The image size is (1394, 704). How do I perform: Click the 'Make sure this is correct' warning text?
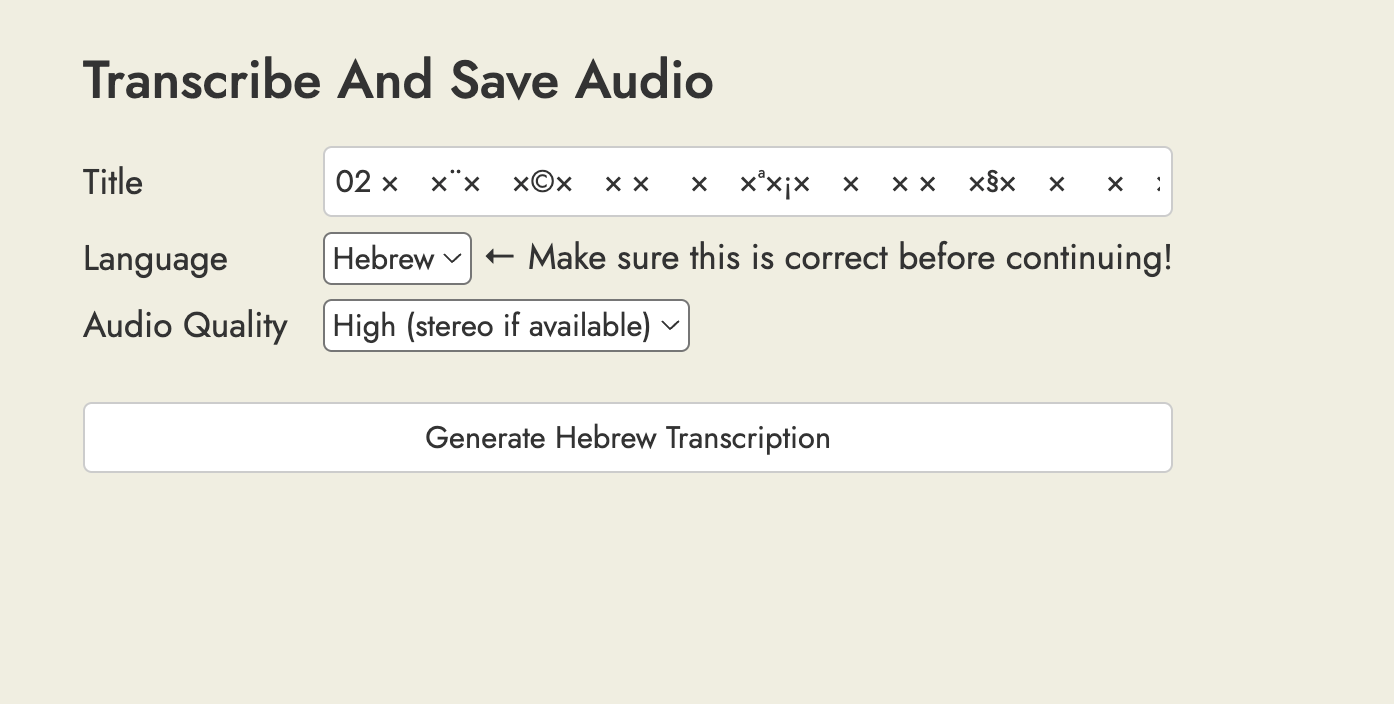coord(850,258)
